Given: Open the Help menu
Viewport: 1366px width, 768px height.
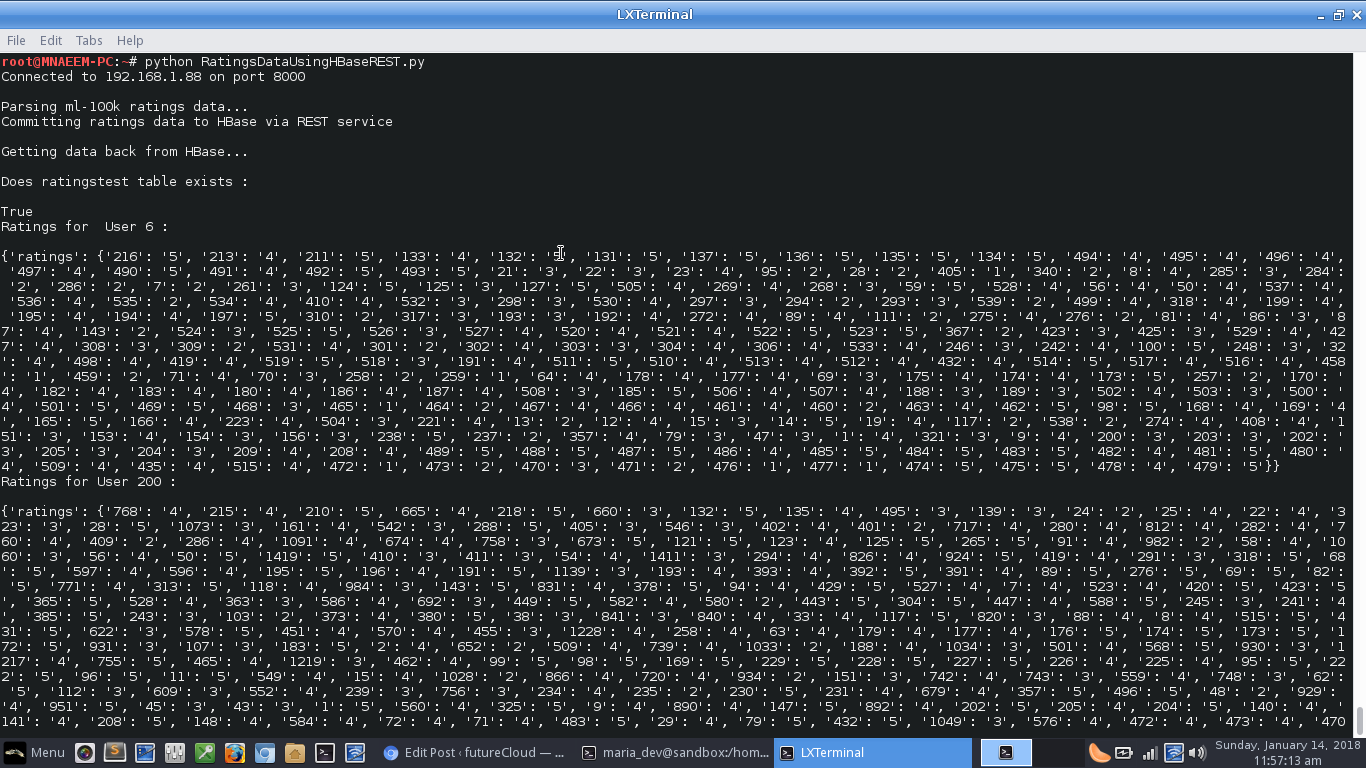Looking at the screenshot, I should click(130, 40).
